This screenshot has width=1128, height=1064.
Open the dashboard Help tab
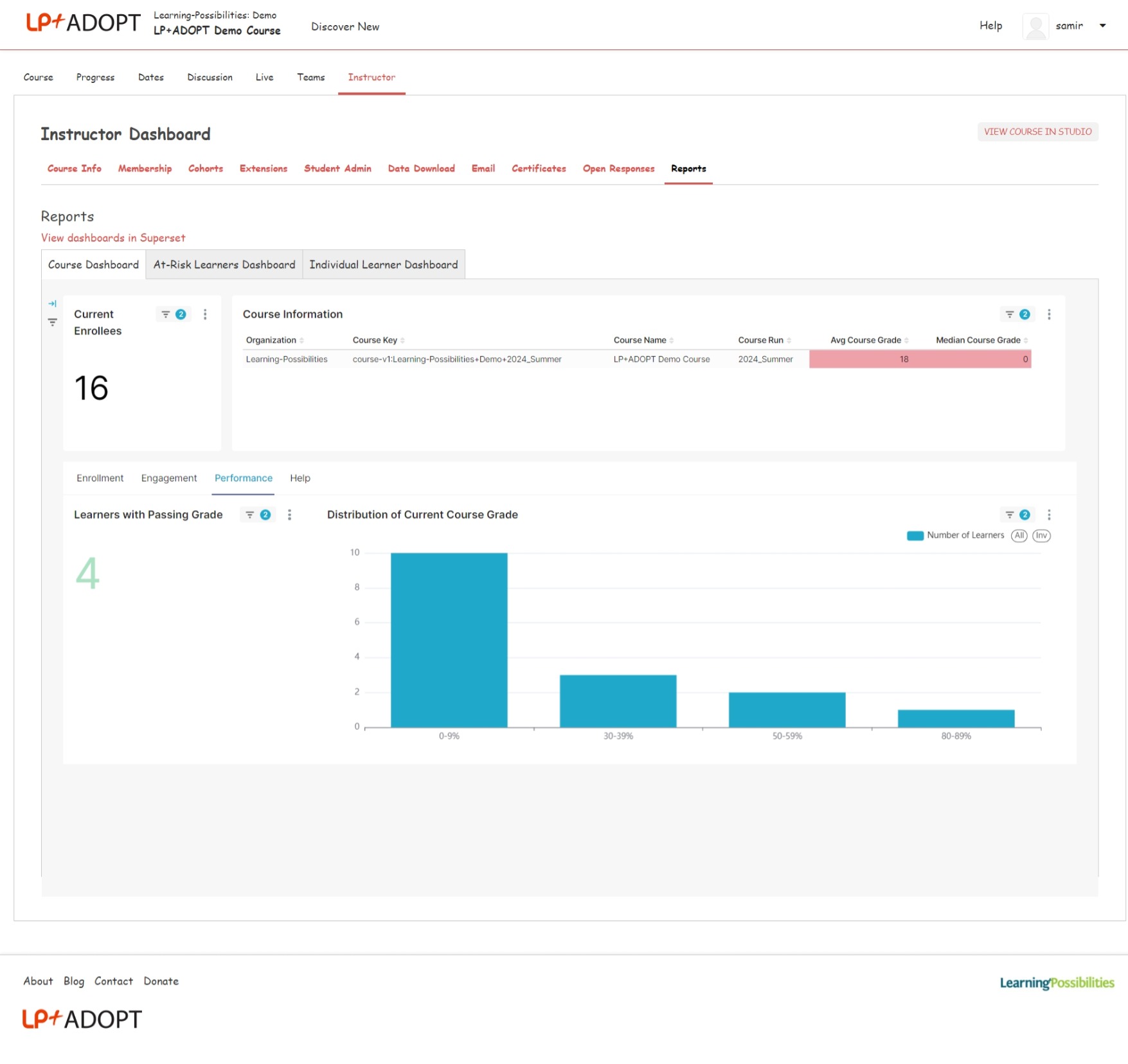(300, 479)
